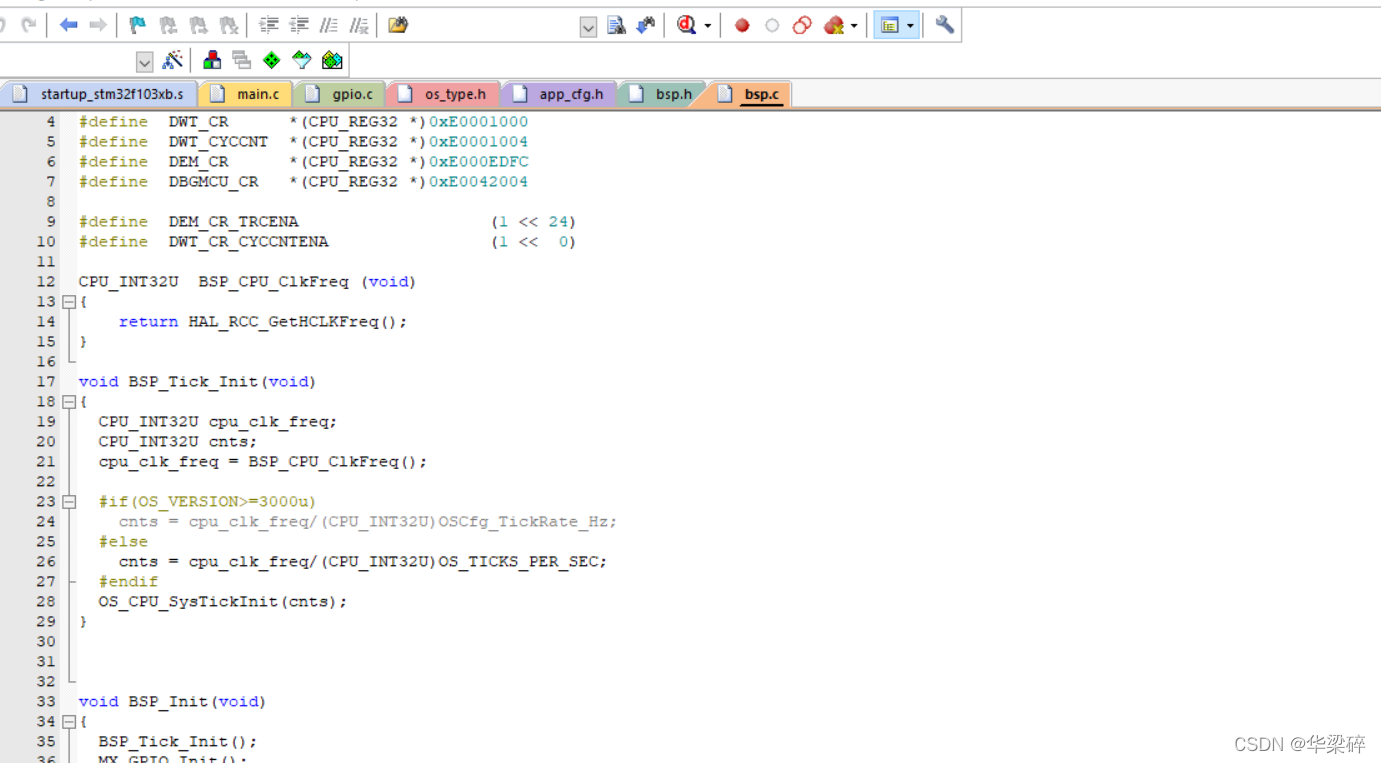Image resolution: width=1381 pixels, height=763 pixels.
Task: Open Manage Multi-Project Workspace icon
Action: (242, 60)
